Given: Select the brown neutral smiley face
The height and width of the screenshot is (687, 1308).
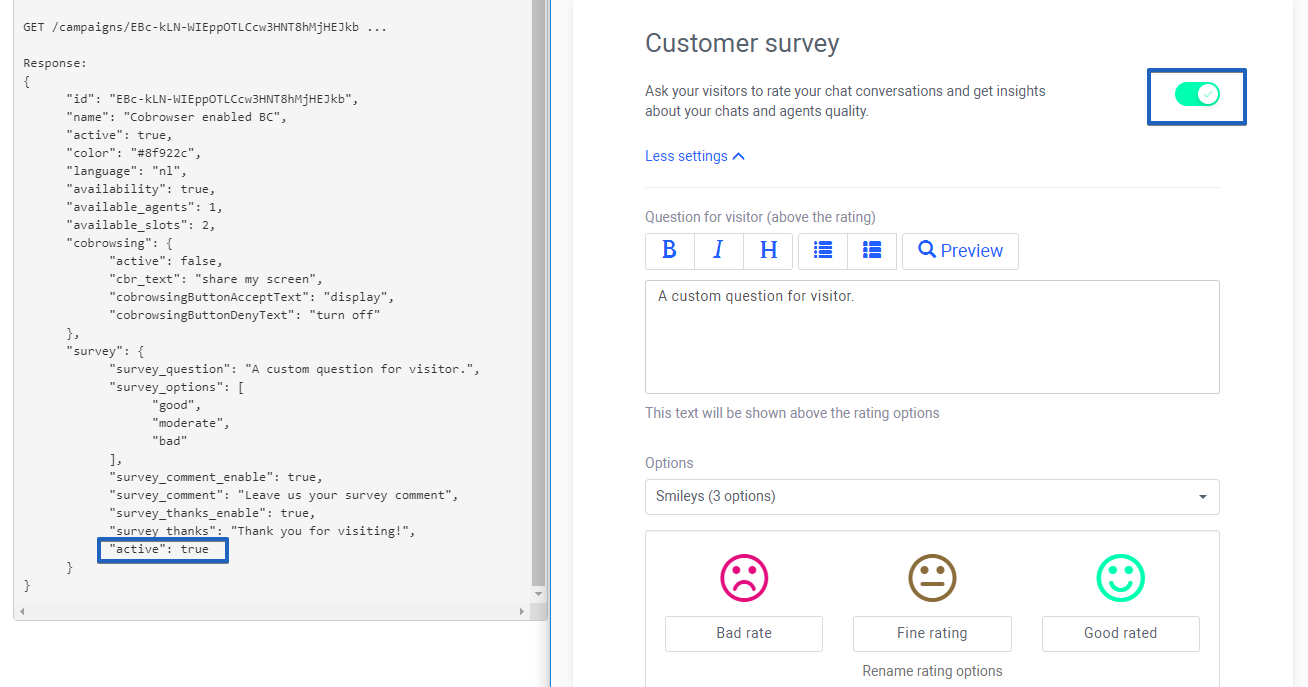Looking at the screenshot, I should tap(932, 578).
